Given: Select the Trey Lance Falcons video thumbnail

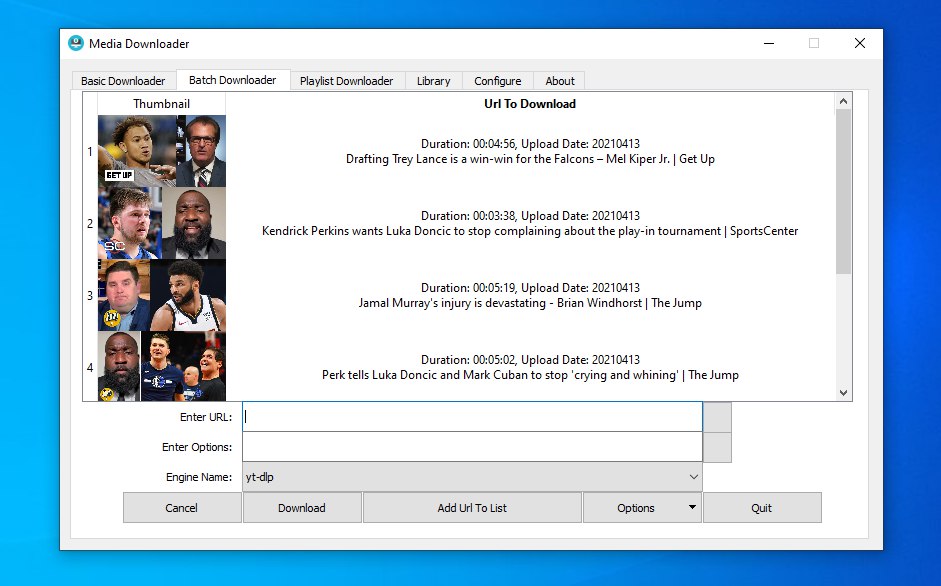Looking at the screenshot, I should coord(162,151).
